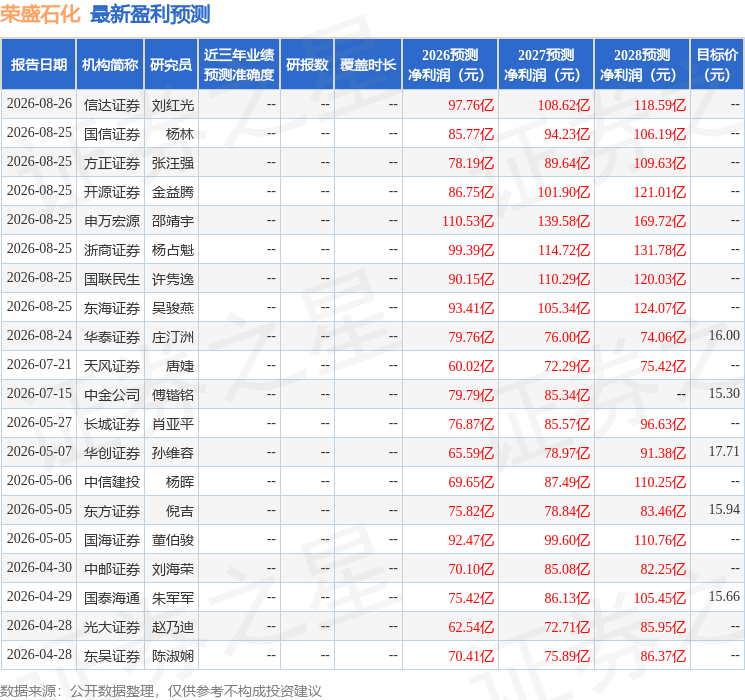This screenshot has width=745, height=700.
Task: Click 东吴证券 institution cell
Action: tap(112, 656)
